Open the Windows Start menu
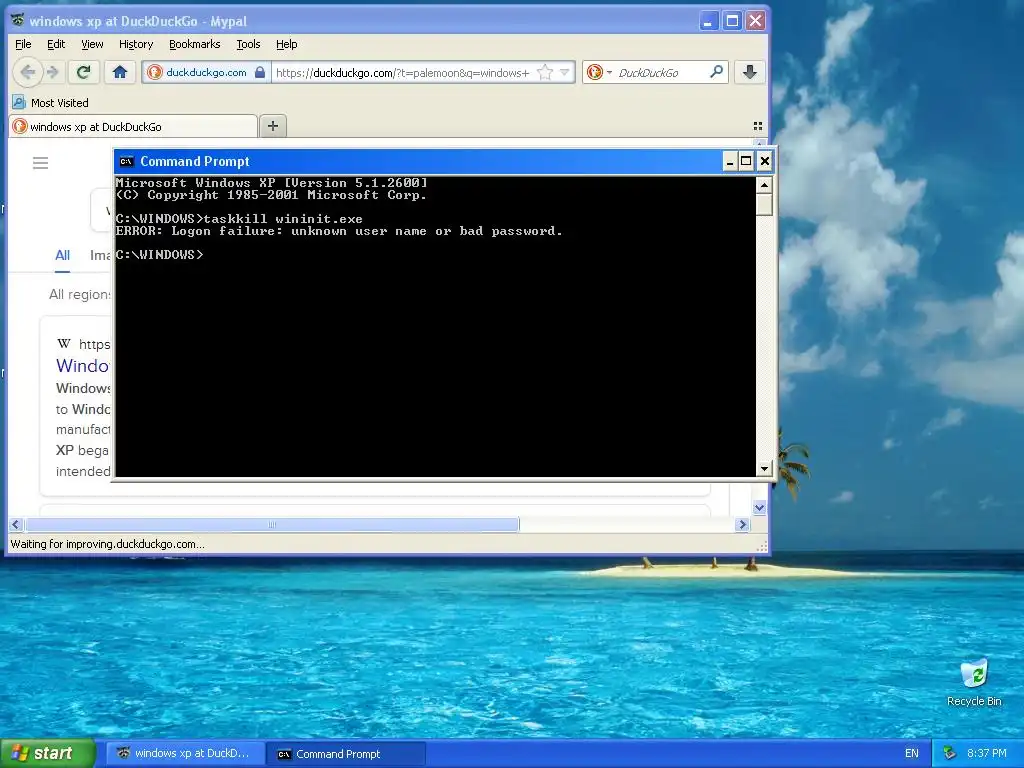Screen dimensions: 1024x768 pyautogui.click(x=48, y=753)
